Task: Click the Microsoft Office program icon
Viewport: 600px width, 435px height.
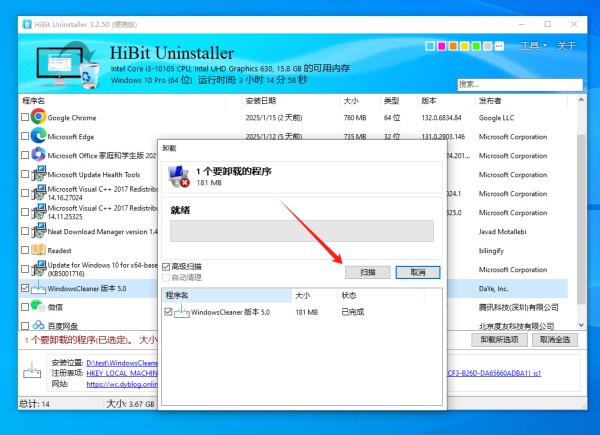Action: pyautogui.click(x=39, y=155)
